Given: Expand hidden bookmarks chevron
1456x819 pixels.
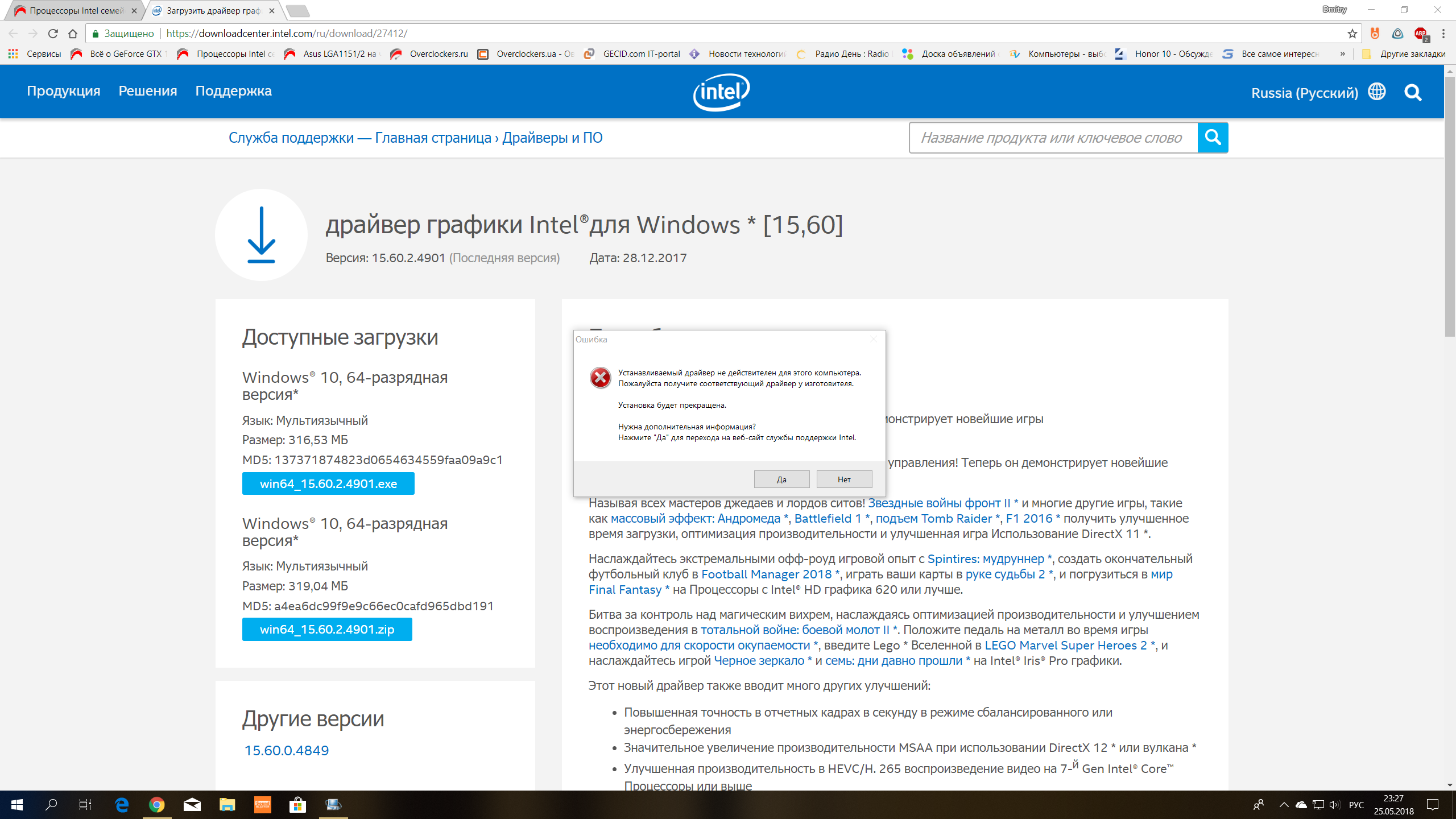Looking at the screenshot, I should (1342, 54).
